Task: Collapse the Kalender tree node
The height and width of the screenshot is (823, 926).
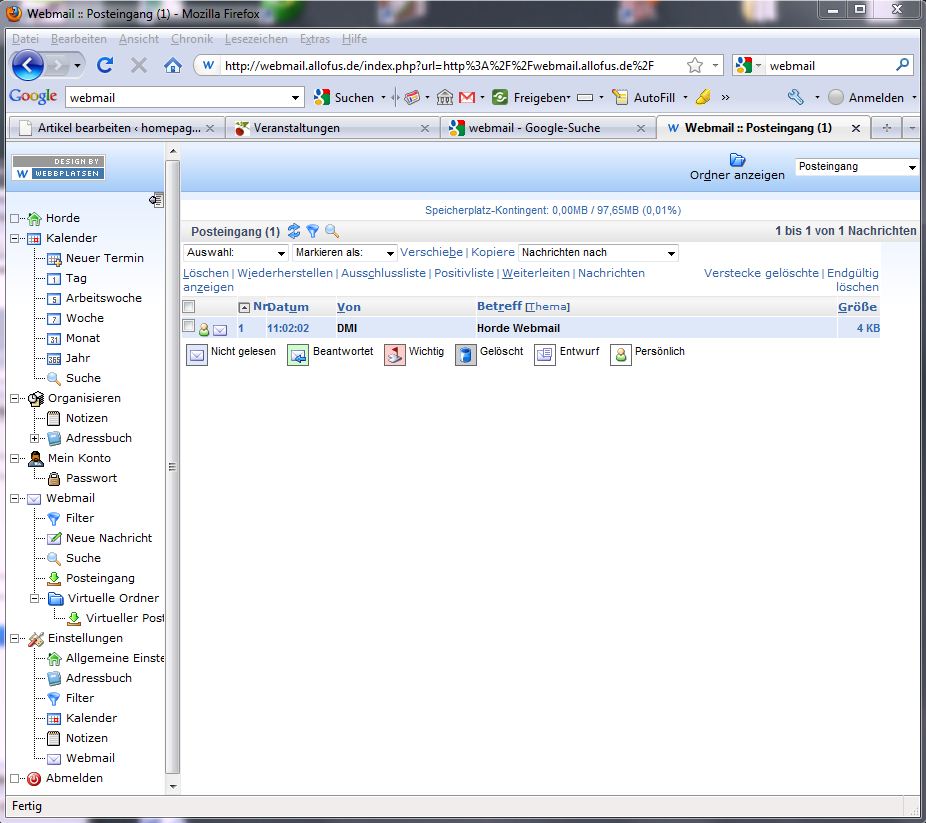Action: tap(15, 239)
